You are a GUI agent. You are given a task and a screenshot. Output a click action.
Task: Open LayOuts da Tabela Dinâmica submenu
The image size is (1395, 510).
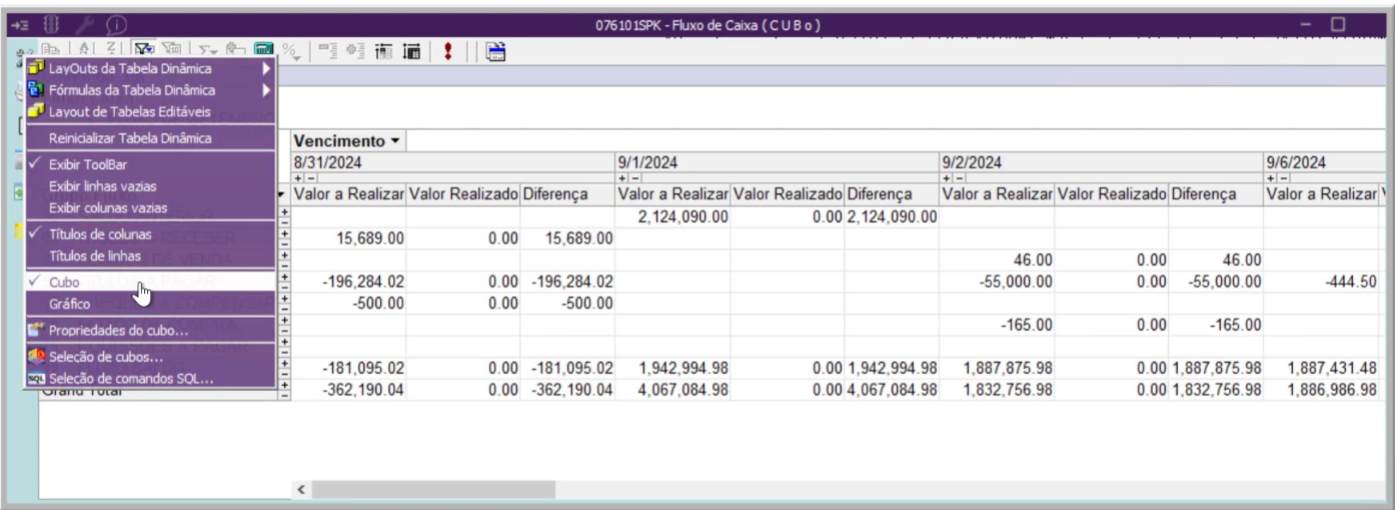tap(150, 68)
